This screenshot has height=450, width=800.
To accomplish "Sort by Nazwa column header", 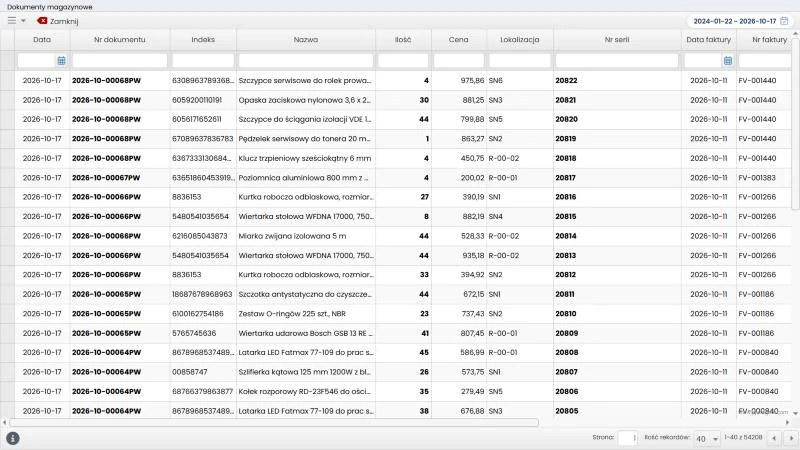I will click(306, 39).
